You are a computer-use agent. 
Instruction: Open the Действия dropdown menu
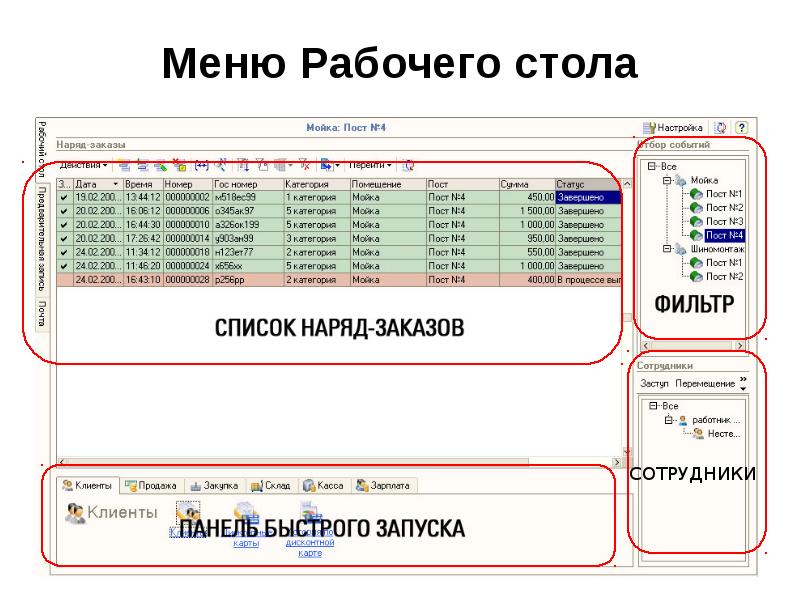[x=84, y=165]
